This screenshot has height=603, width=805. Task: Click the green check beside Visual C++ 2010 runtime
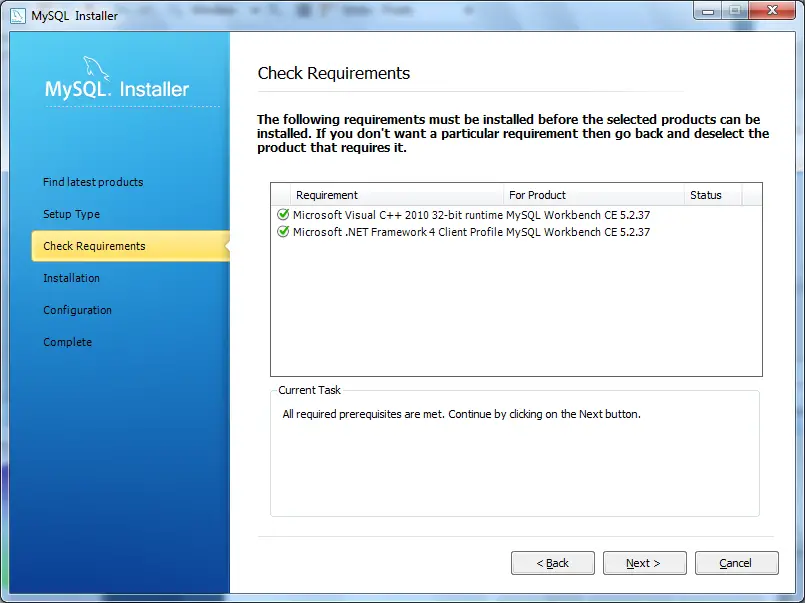point(283,215)
